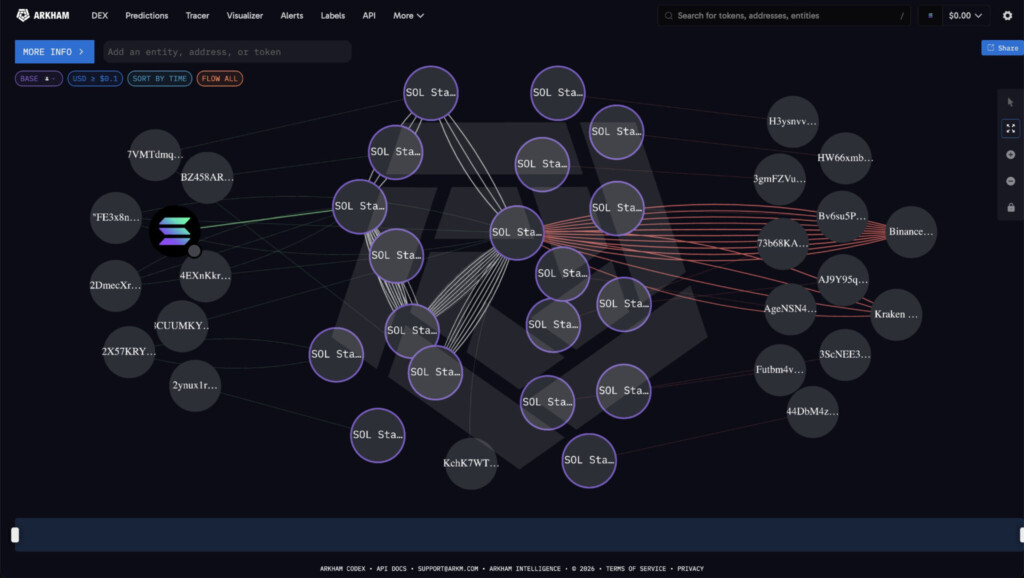The height and width of the screenshot is (578, 1024).
Task: Click the small wallet avatar beside $0.00
Action: click(x=930, y=16)
